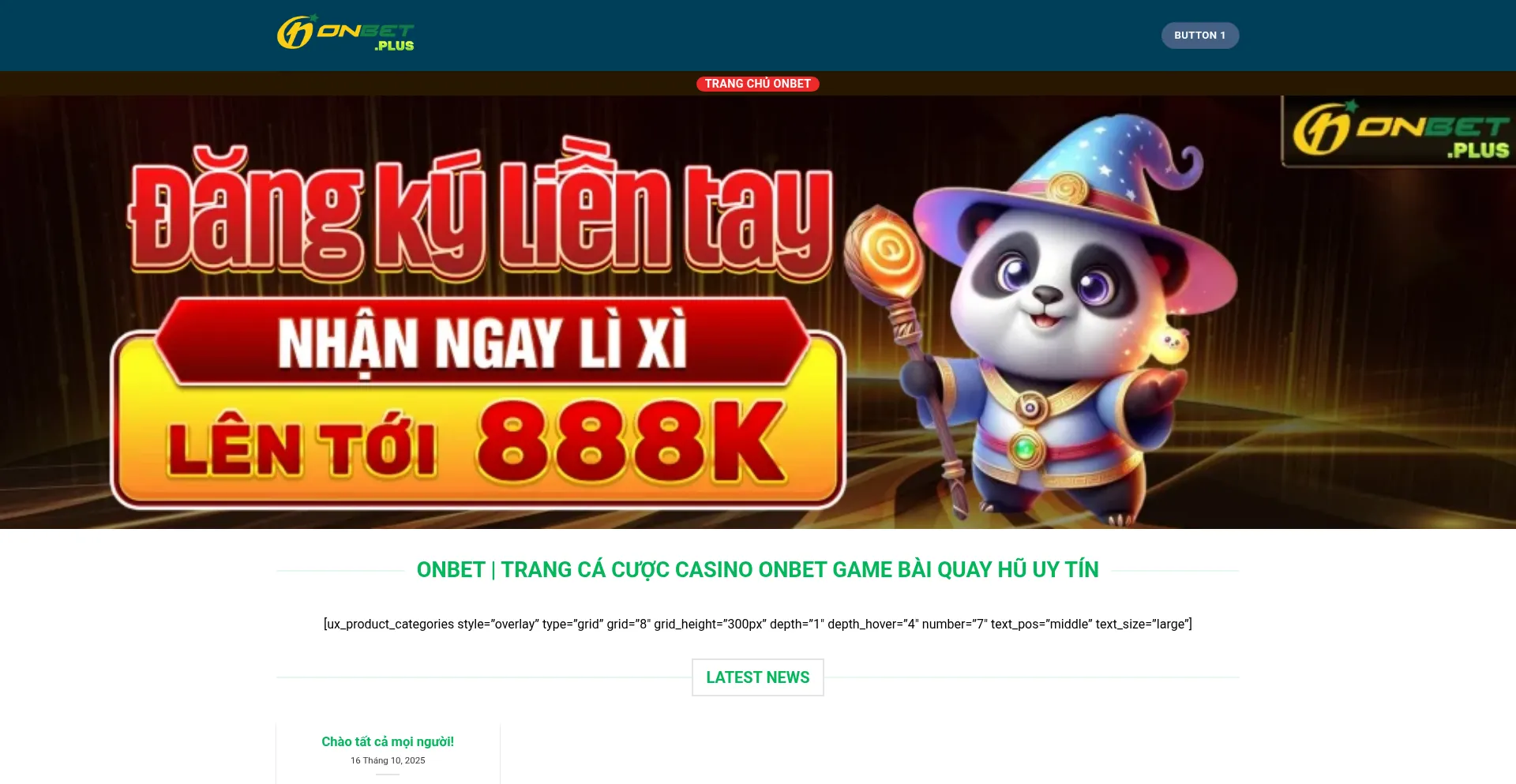Click the green gem on the panda's belt
This screenshot has height=784, width=1516.
click(1025, 448)
